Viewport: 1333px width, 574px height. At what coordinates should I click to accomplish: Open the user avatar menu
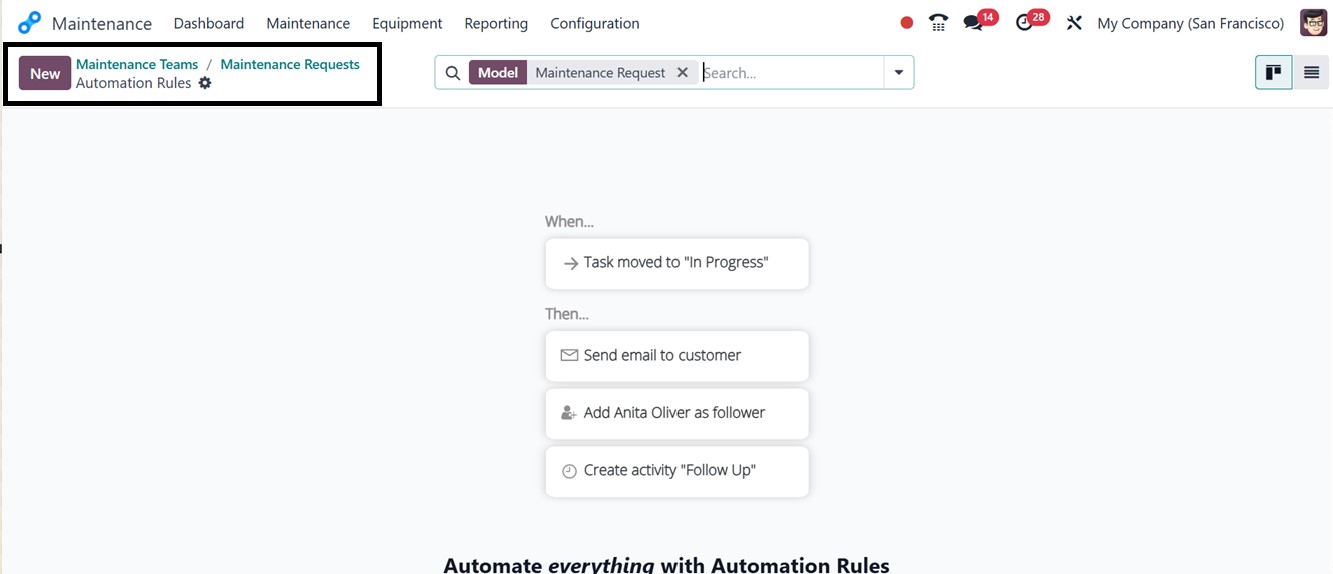tap(1313, 23)
